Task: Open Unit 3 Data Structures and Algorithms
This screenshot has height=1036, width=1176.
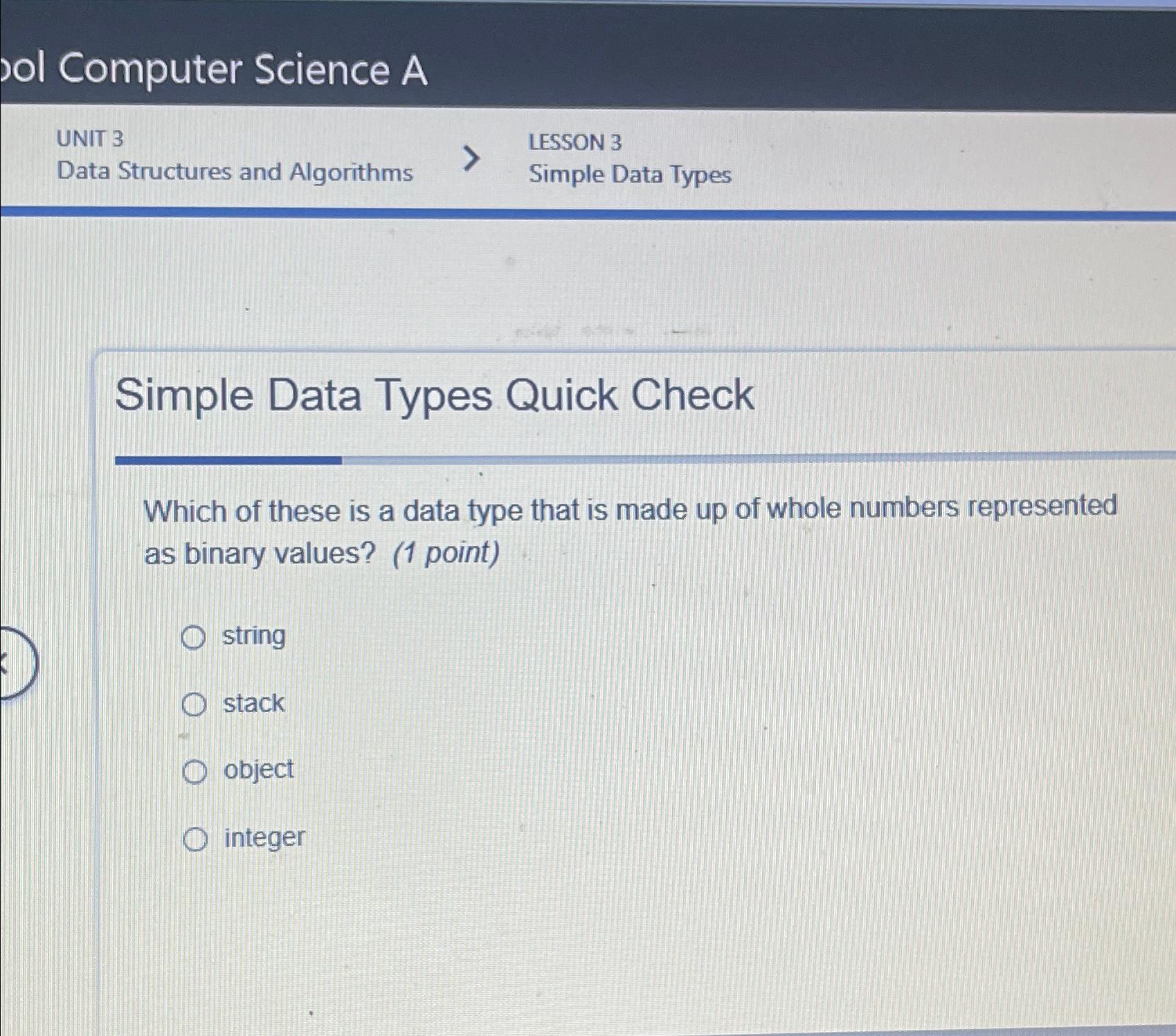Action: [234, 171]
